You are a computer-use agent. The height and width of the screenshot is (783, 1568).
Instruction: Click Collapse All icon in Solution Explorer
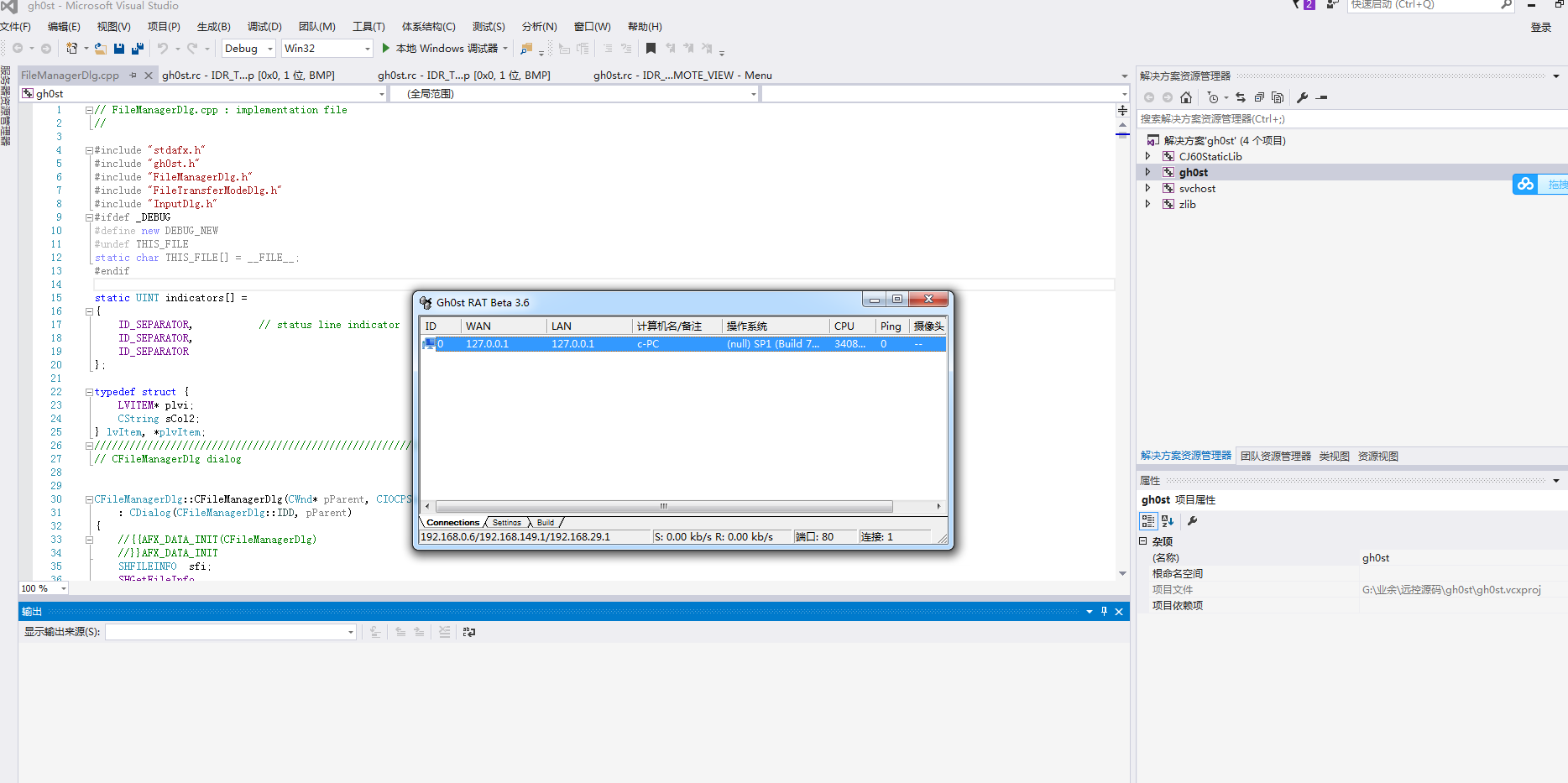(x=1259, y=97)
